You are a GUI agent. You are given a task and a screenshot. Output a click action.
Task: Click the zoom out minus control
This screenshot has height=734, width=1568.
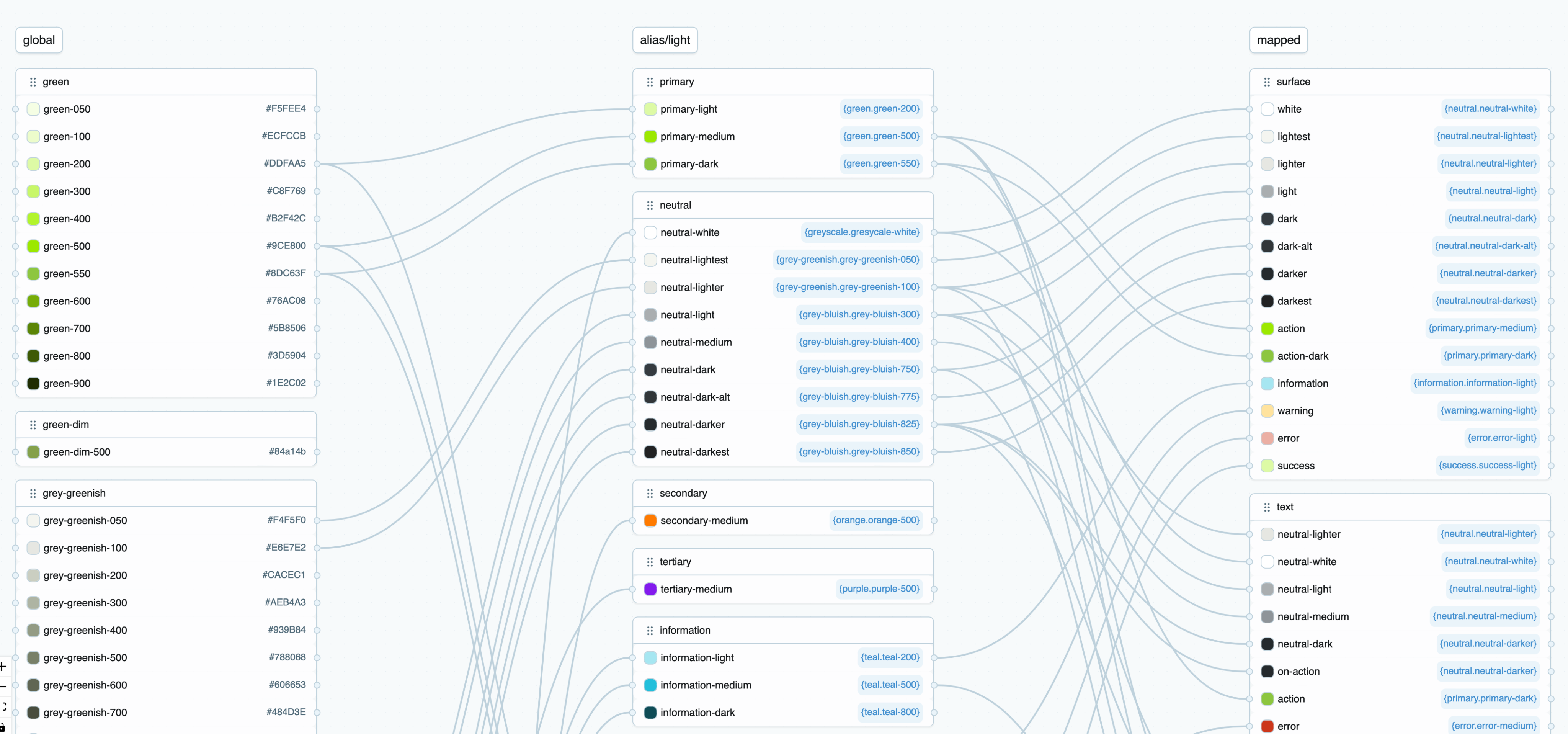(3, 687)
